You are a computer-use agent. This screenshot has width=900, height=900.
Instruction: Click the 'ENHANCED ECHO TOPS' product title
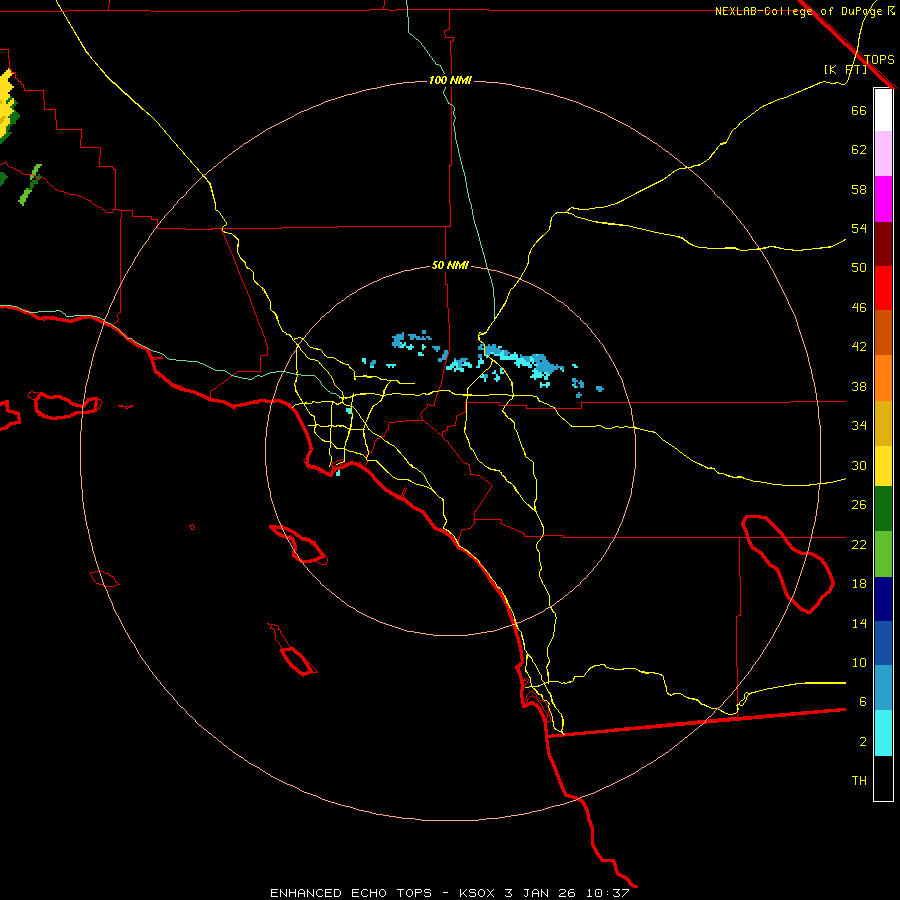351,893
